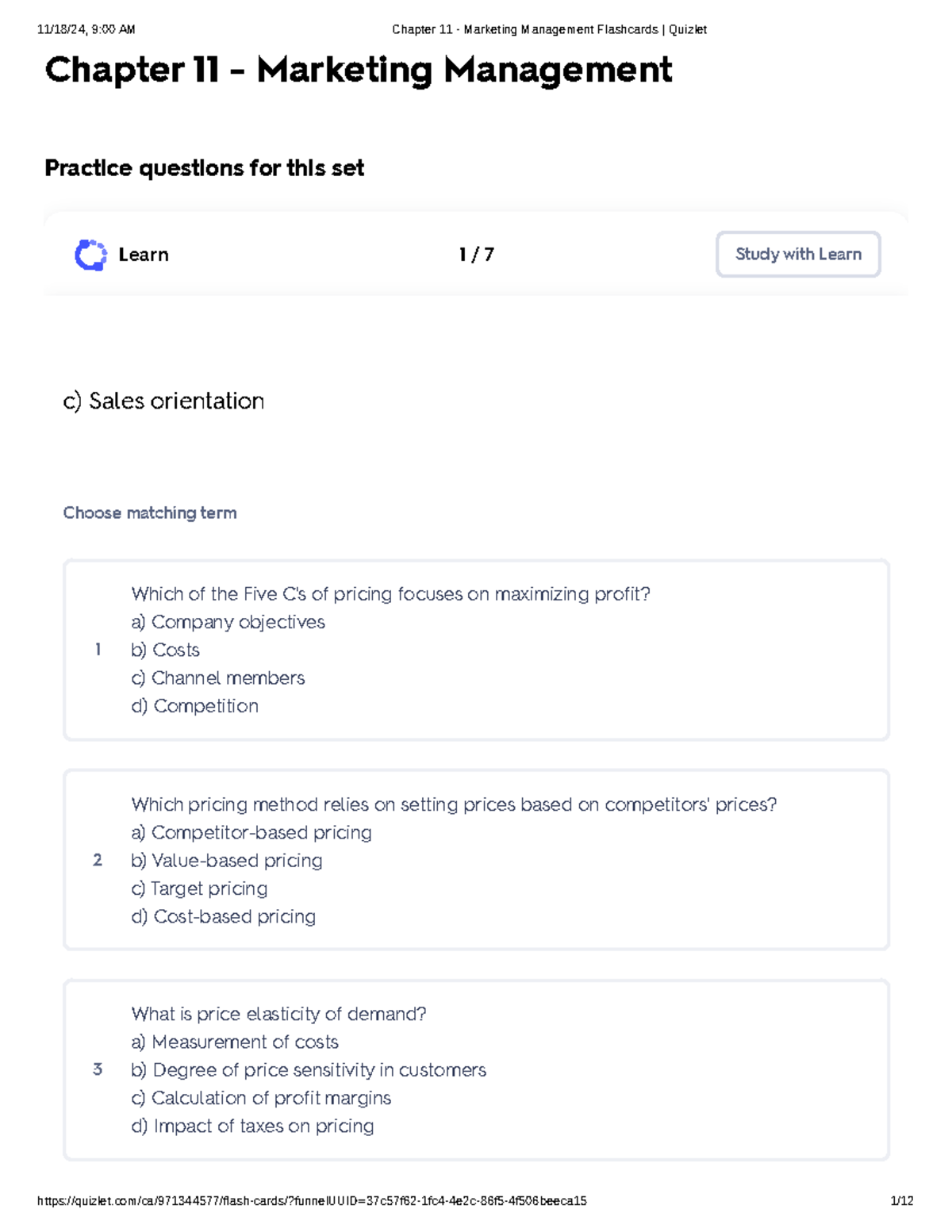Choose 'd) Cost-based pricing' option
The width and height of the screenshot is (952, 1232).
(x=223, y=916)
